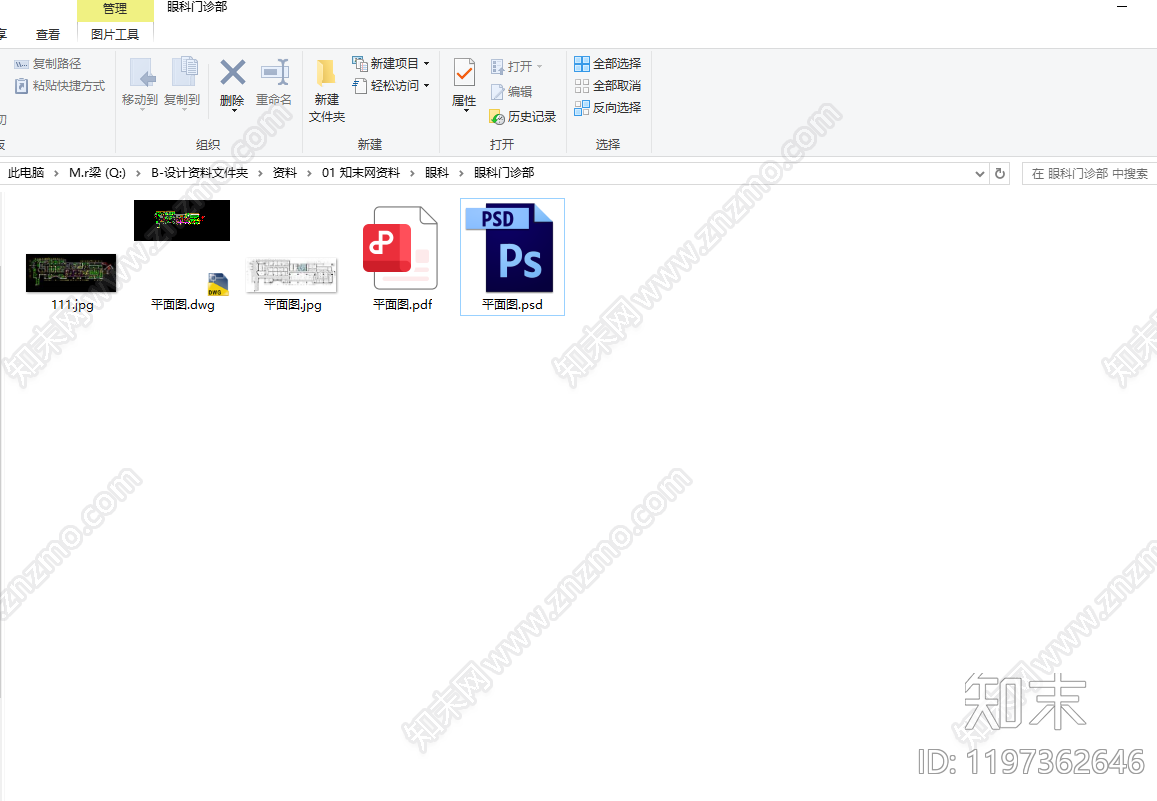Click the Copy to (复制到) icon
Screen dimensions: 1157x801
tap(182, 73)
